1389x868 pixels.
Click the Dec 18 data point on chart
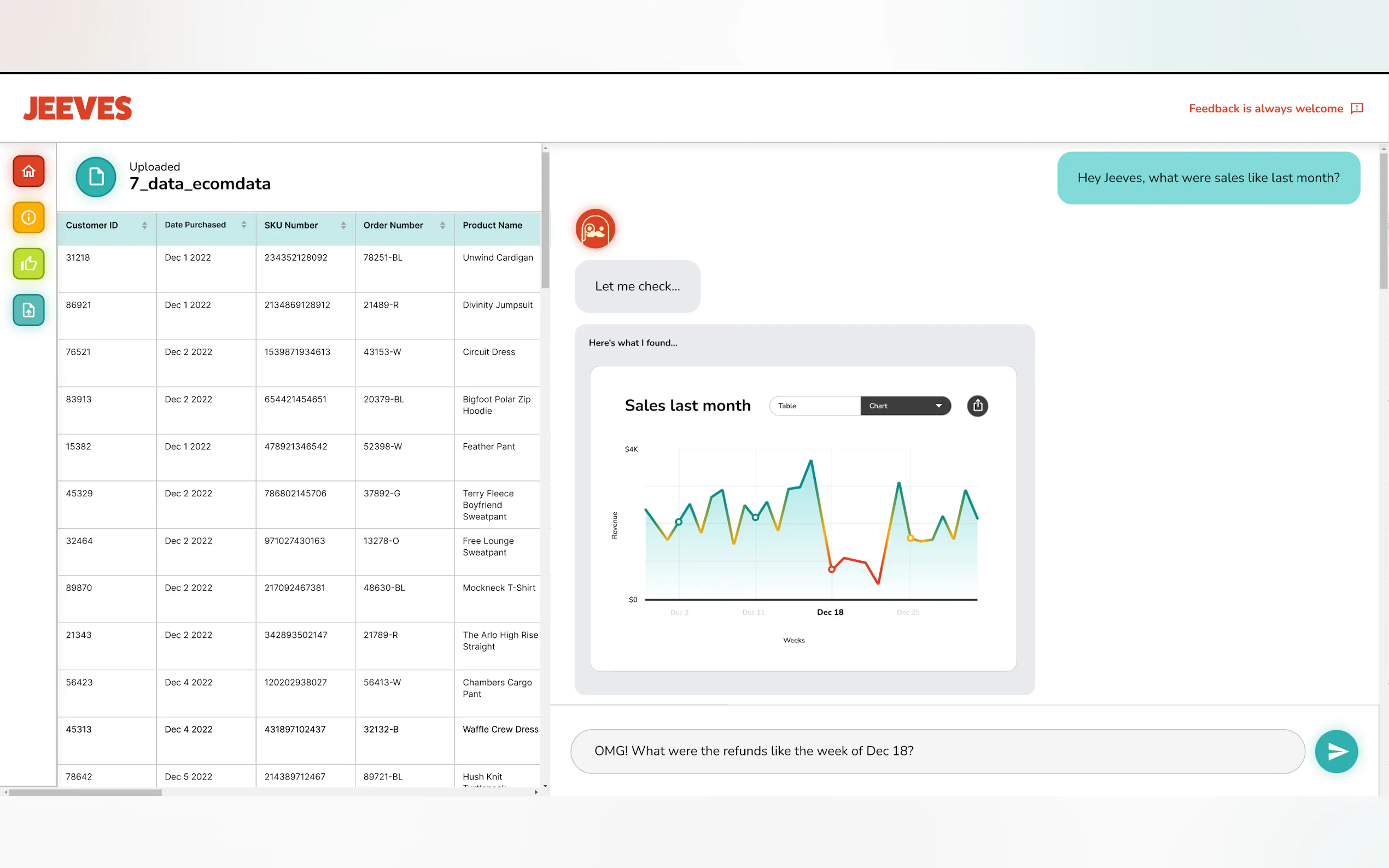click(x=831, y=570)
